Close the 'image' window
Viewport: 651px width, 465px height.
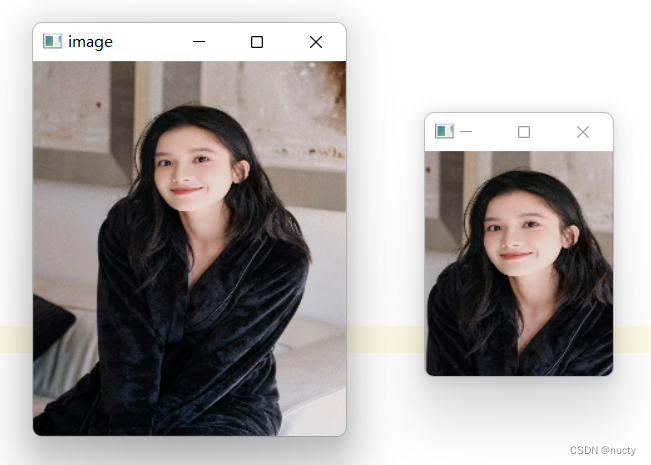pos(316,42)
